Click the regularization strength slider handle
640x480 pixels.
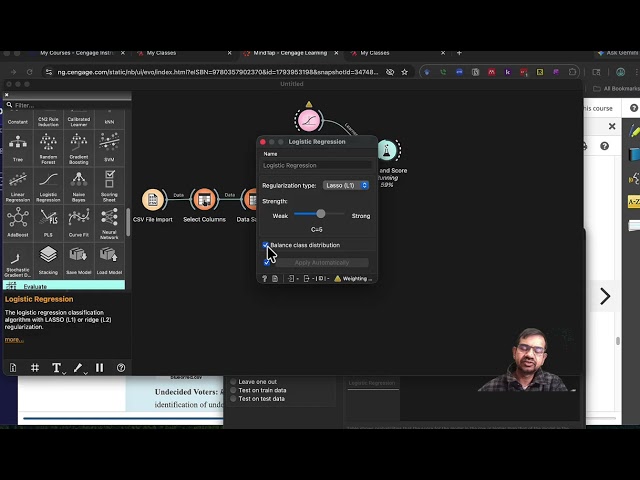(321, 213)
